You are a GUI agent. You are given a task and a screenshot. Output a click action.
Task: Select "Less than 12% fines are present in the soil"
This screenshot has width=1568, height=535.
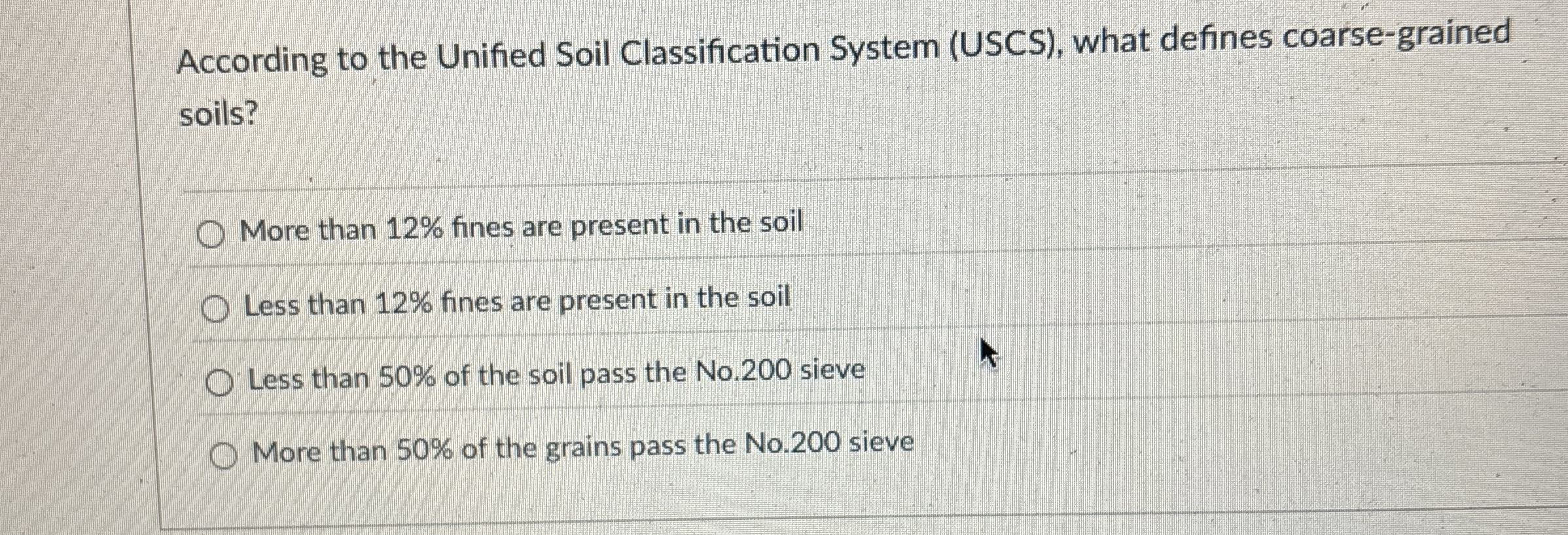517,302
